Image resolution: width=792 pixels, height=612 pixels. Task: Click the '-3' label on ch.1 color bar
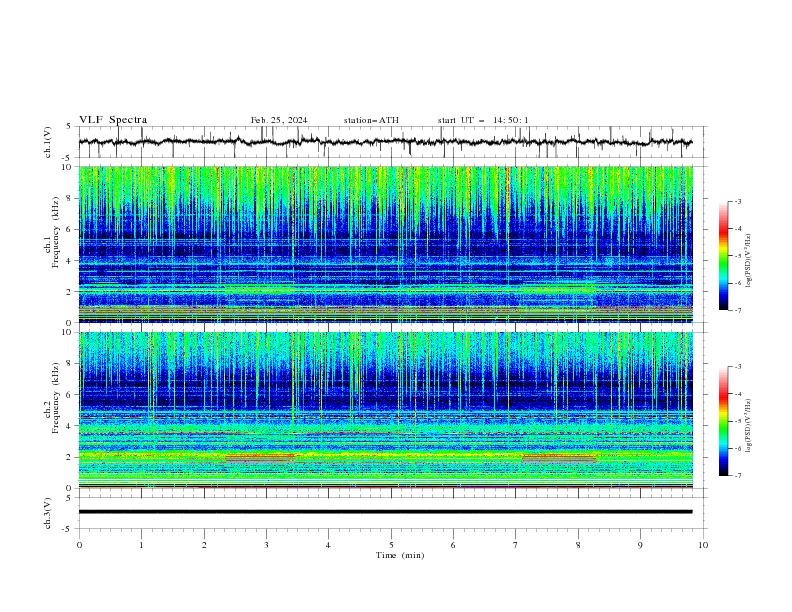737,201
